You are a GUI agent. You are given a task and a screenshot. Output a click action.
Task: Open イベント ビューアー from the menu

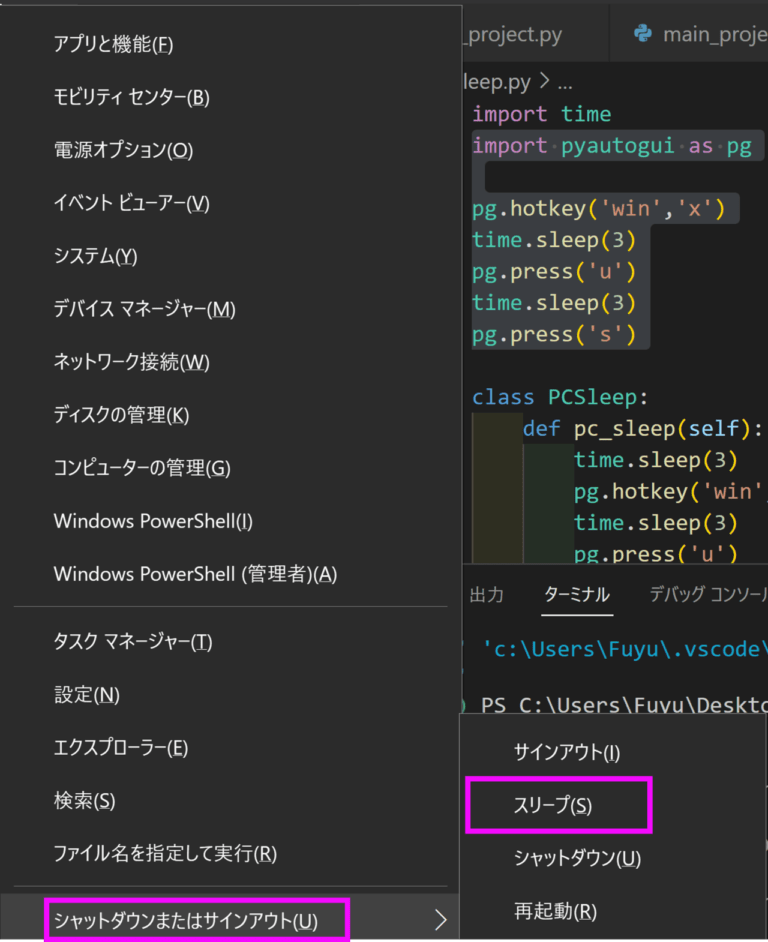(132, 203)
